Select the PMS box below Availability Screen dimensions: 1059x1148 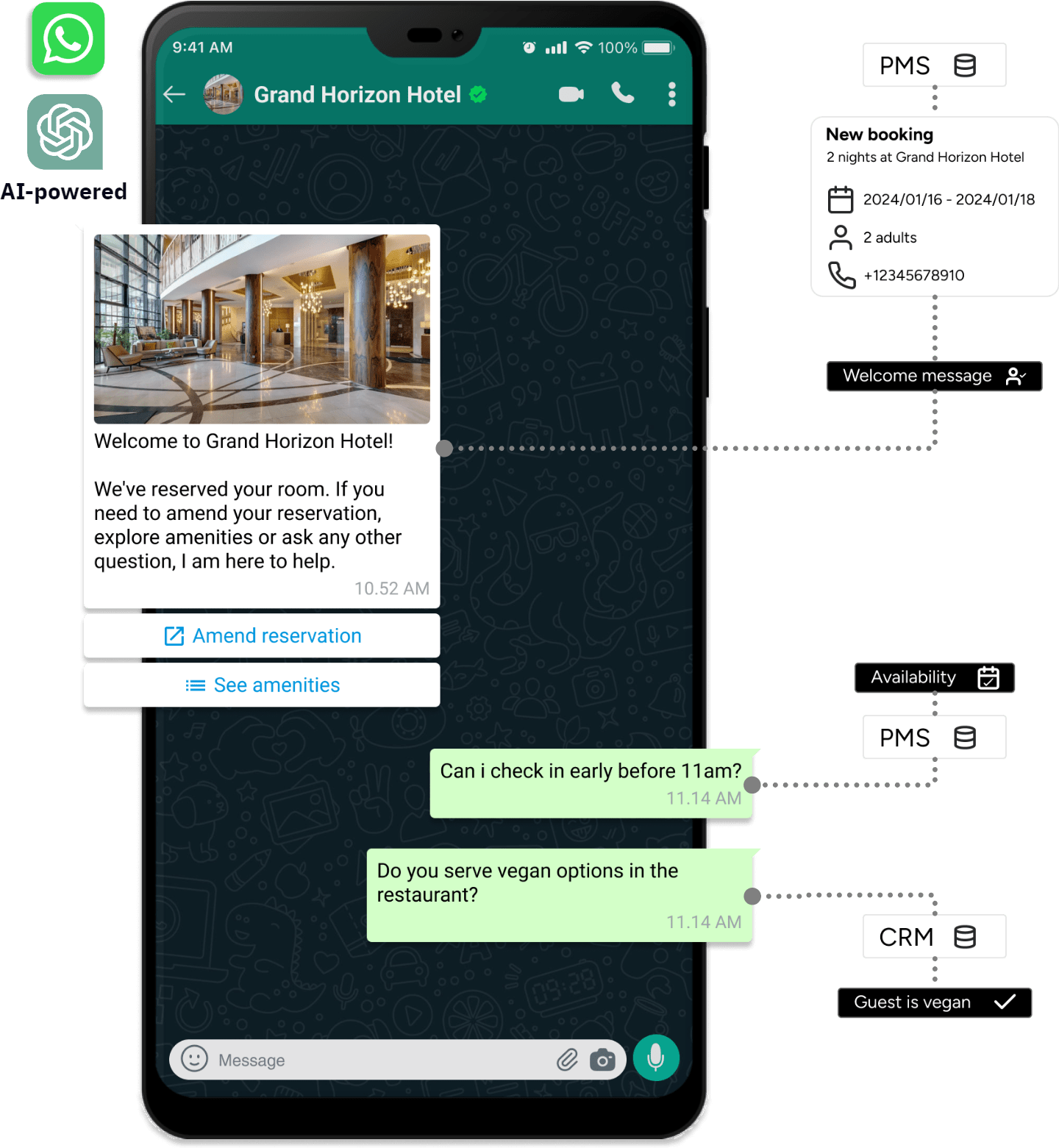pos(934,737)
